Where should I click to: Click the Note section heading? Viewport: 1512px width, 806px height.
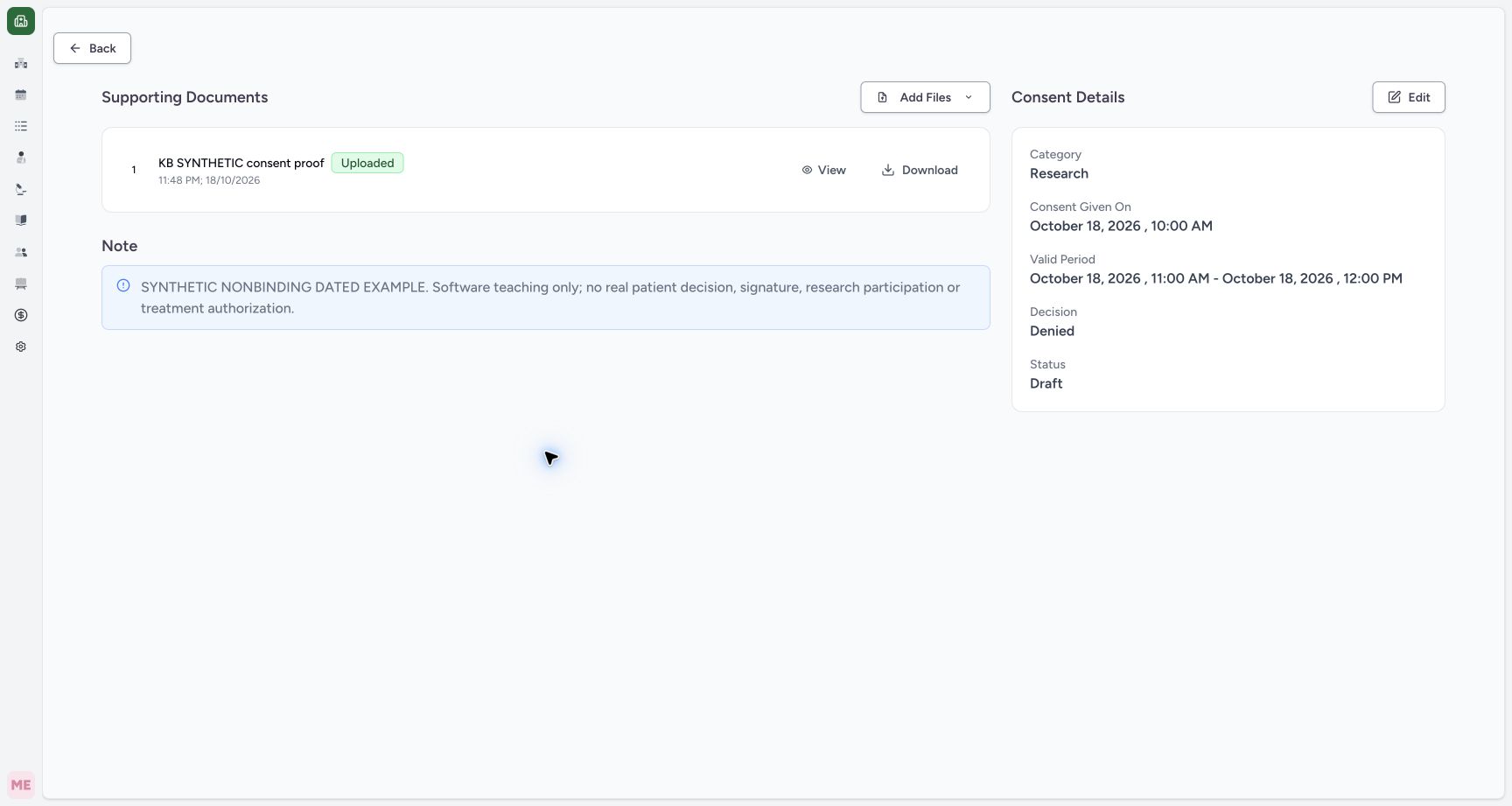pyautogui.click(x=119, y=246)
